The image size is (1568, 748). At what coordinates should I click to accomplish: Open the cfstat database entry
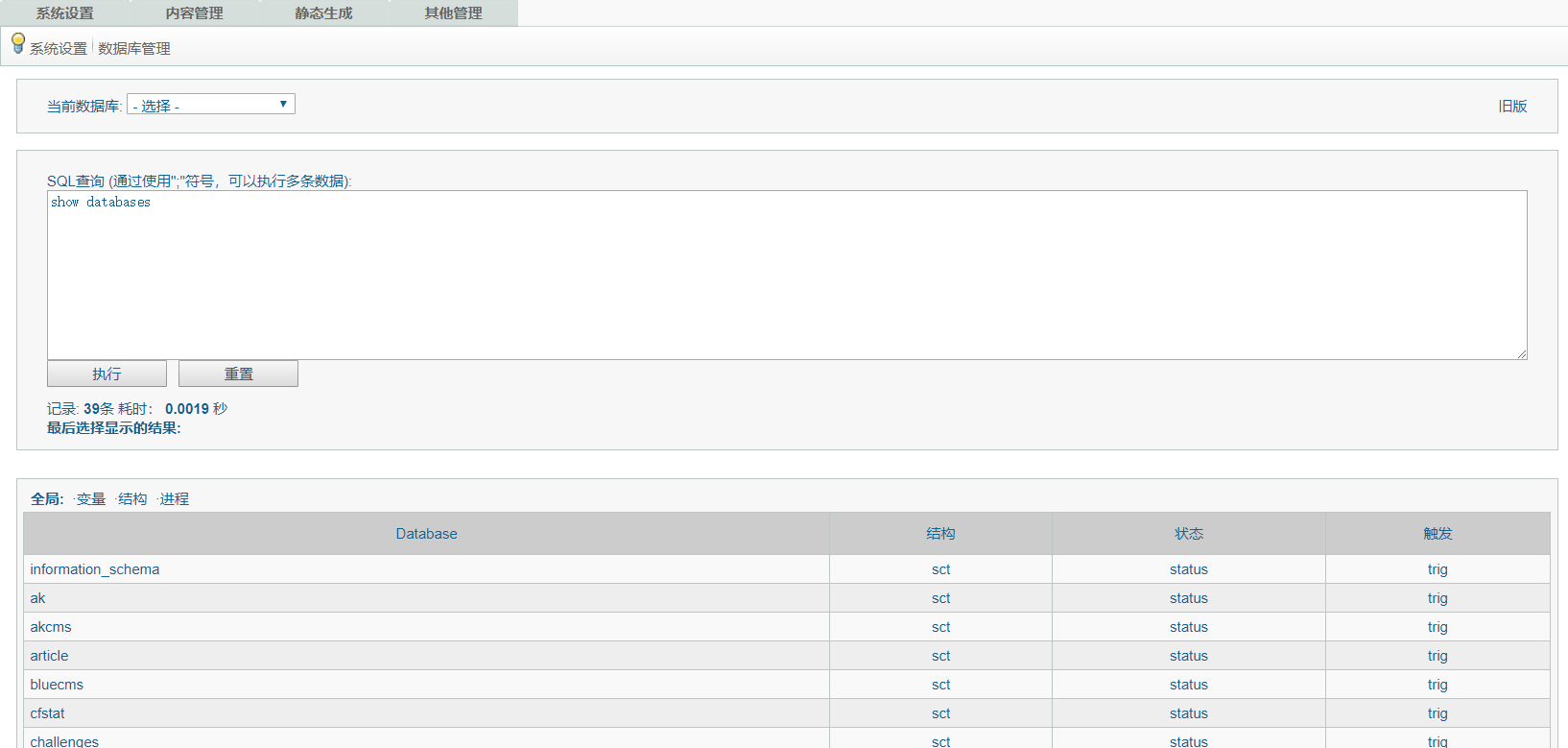pyautogui.click(x=48, y=713)
